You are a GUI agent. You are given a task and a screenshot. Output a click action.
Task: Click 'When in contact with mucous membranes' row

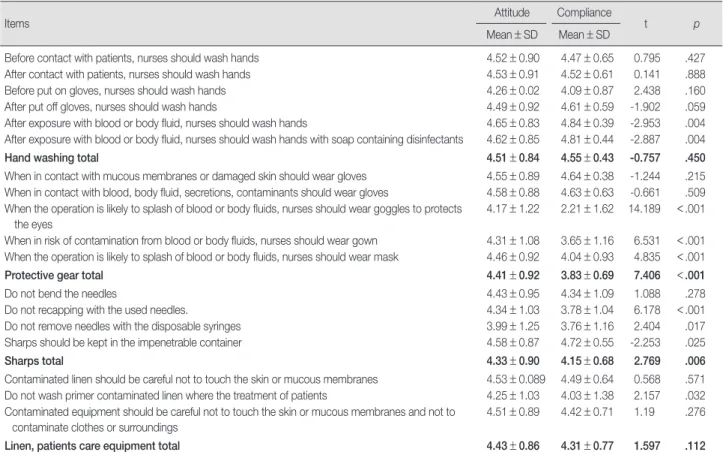(185, 176)
